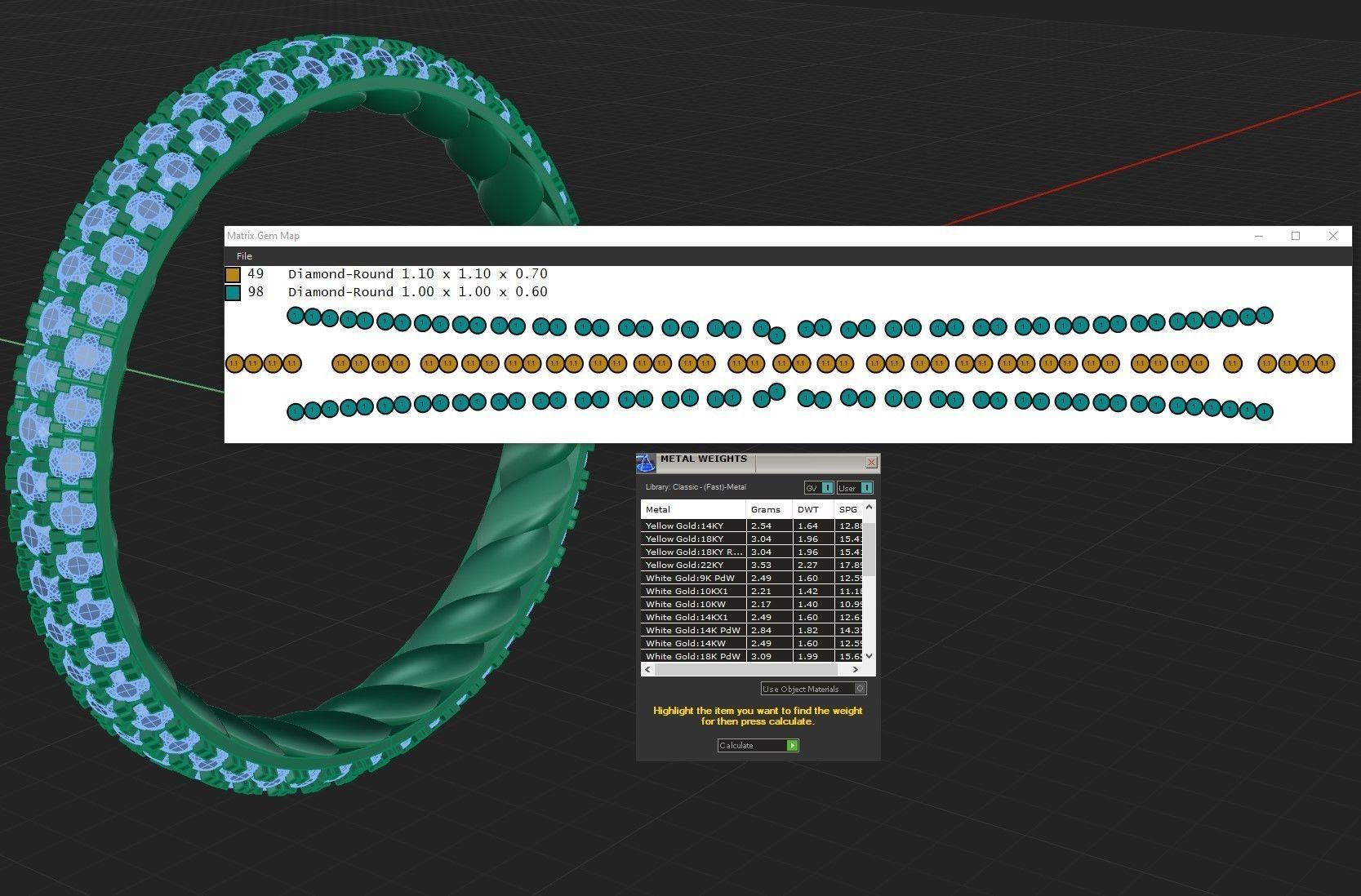Click the Metal column header

693,509
